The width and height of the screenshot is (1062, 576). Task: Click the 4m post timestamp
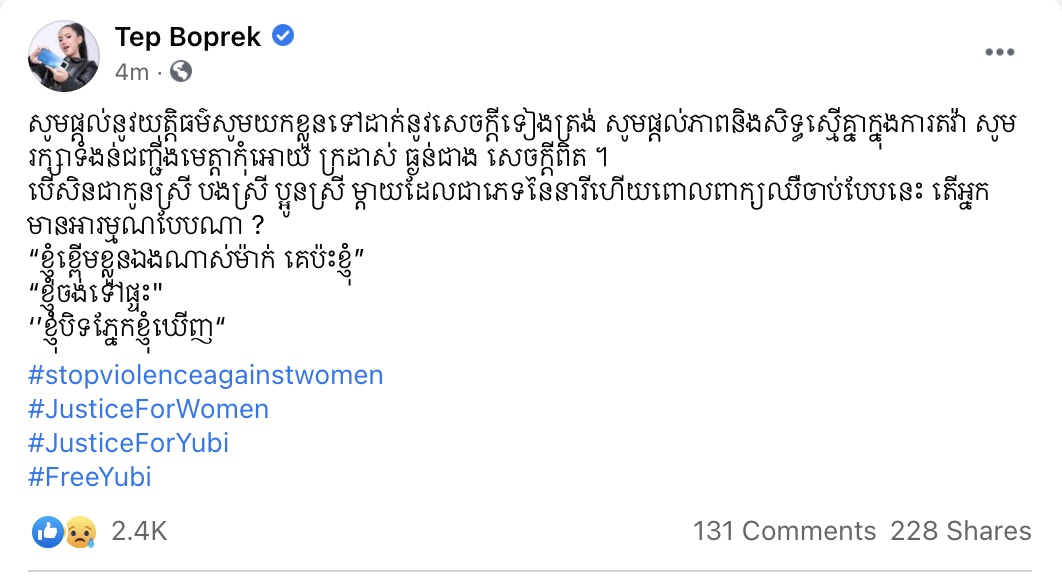[131, 72]
